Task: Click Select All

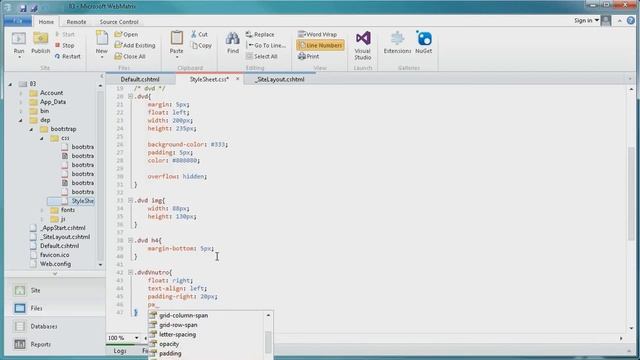Action: (x=262, y=56)
